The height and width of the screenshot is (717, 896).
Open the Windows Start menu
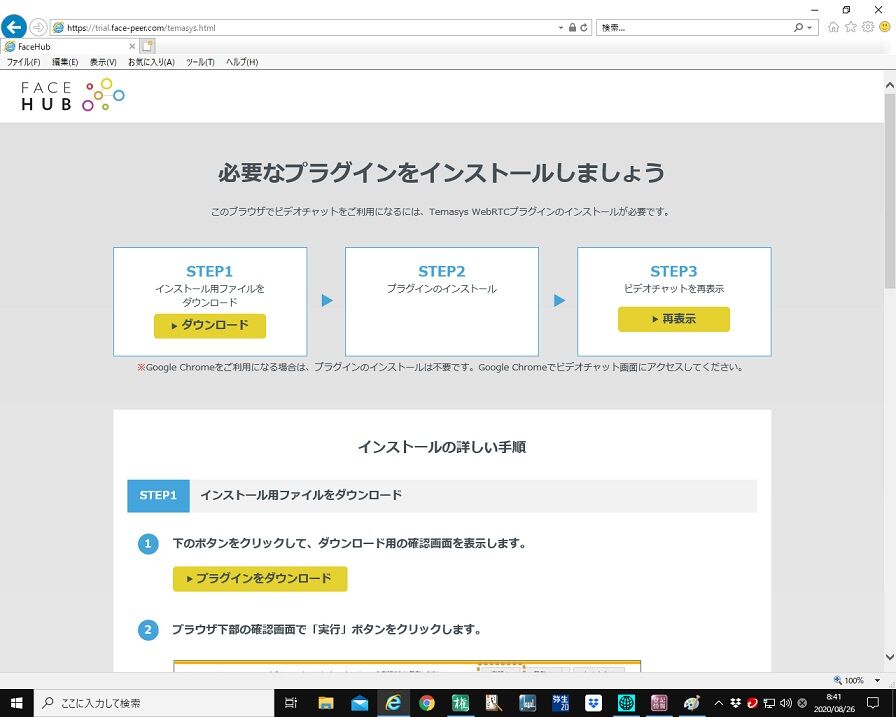coord(17,703)
